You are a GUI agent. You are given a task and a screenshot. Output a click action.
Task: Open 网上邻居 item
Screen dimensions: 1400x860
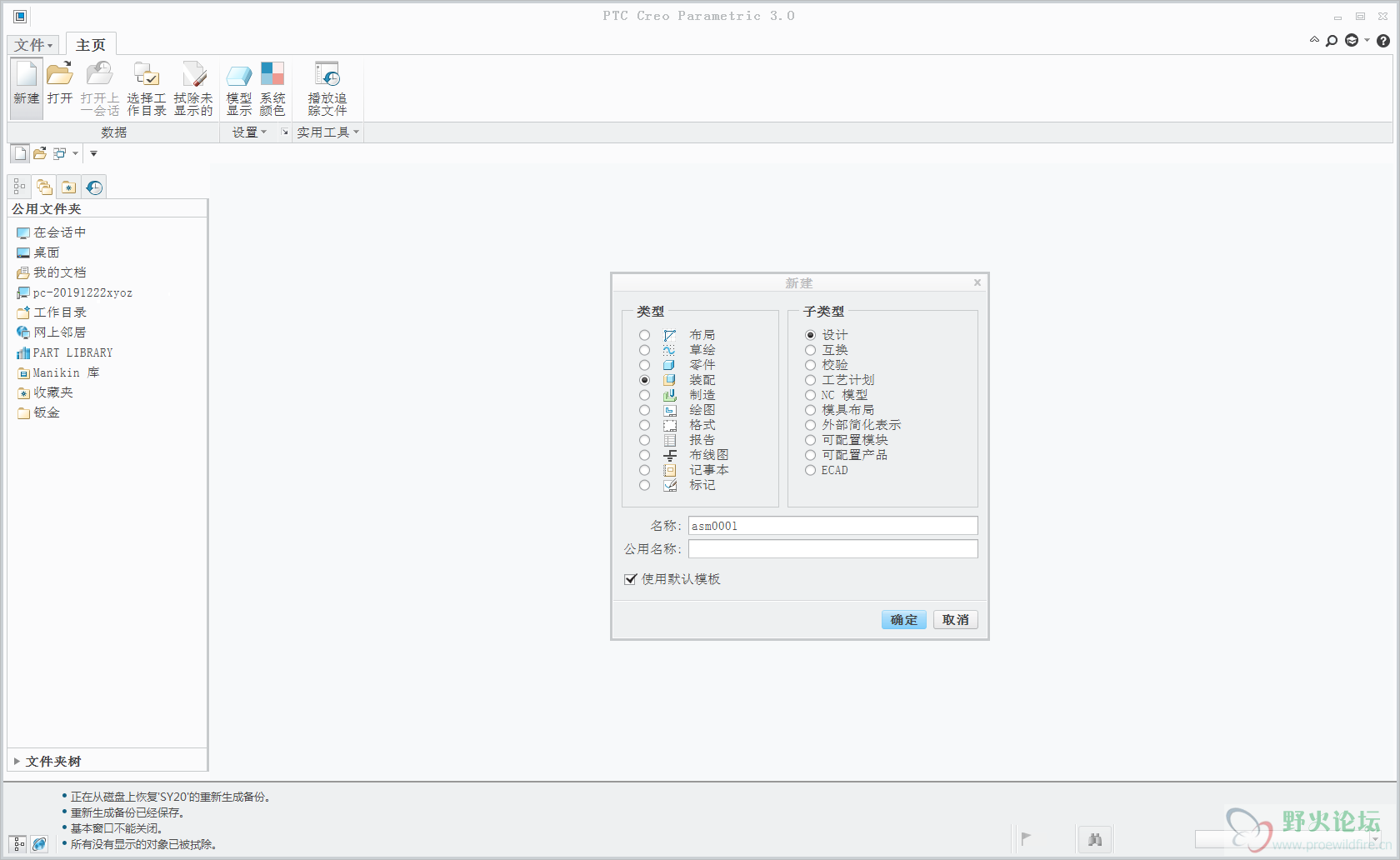[x=51, y=332]
